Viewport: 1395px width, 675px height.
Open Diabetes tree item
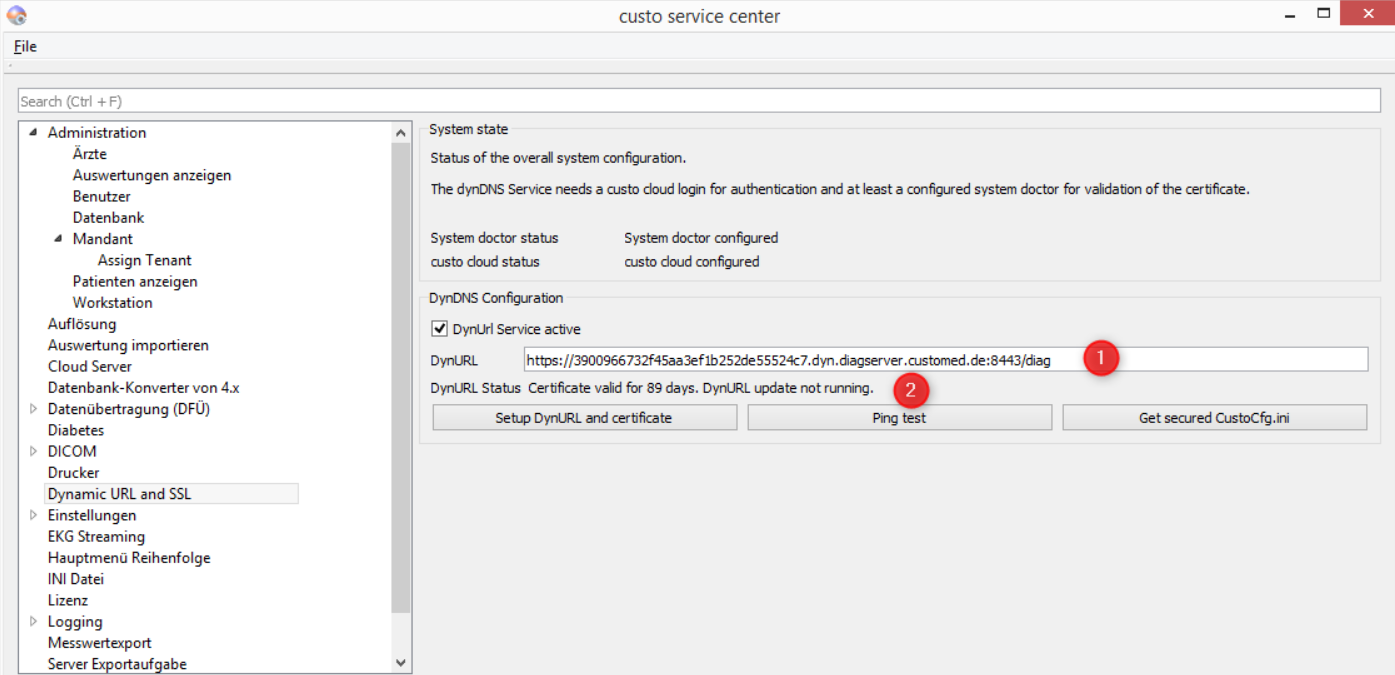(x=76, y=430)
